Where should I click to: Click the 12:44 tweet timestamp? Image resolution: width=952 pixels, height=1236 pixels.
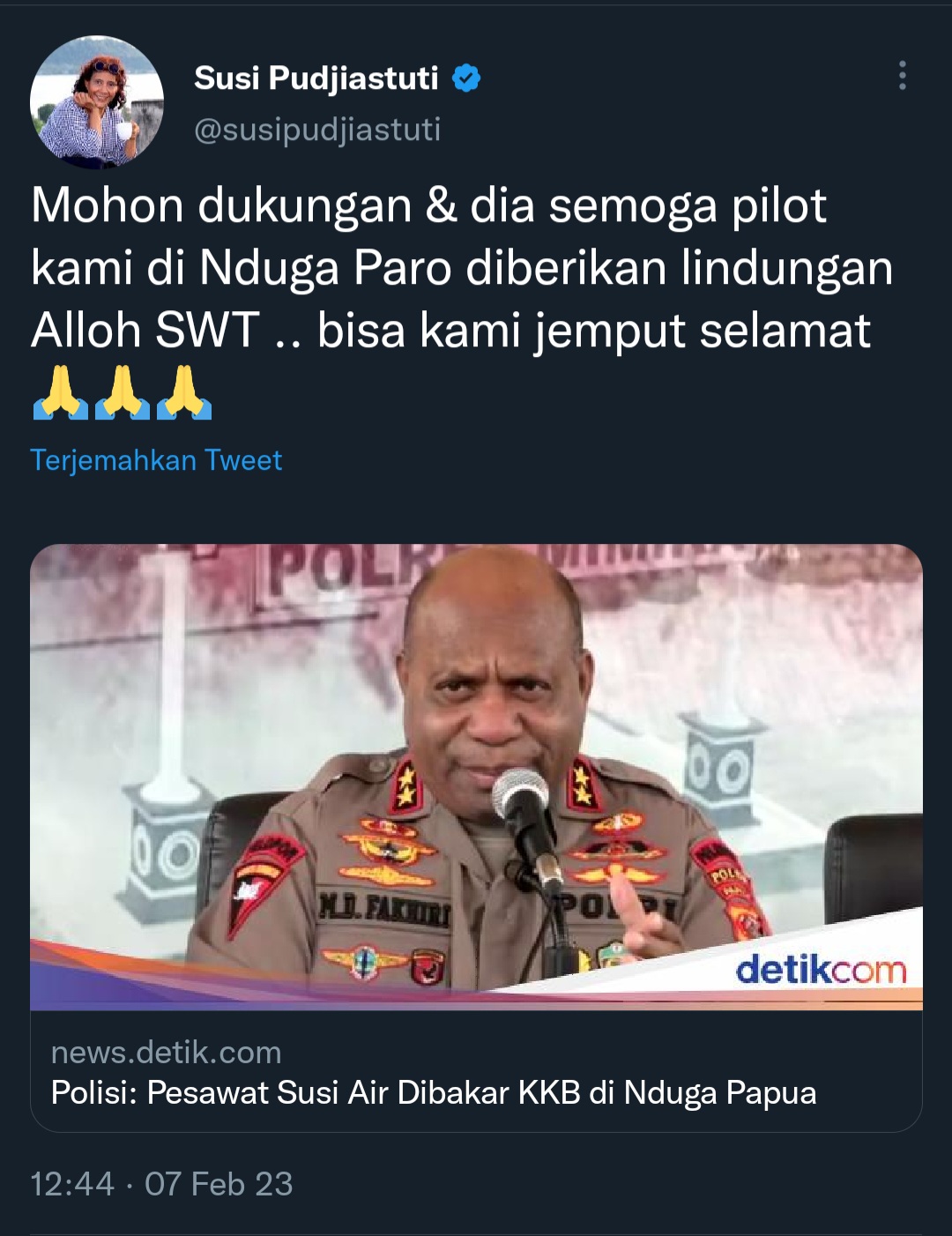click(x=72, y=1184)
